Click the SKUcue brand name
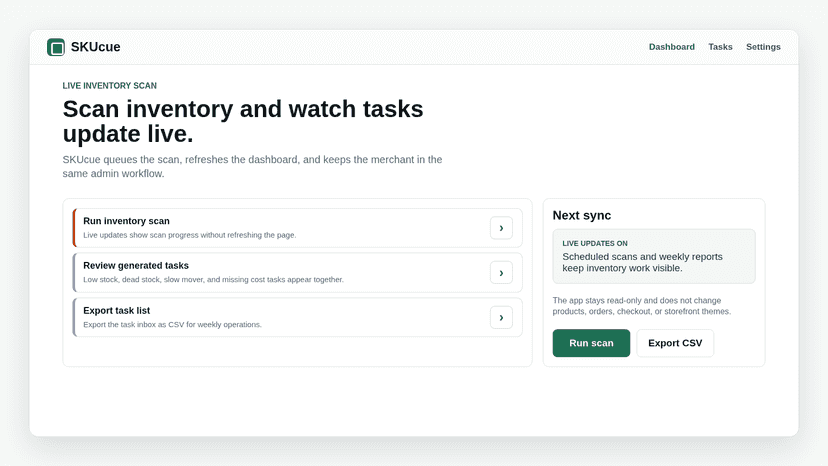This screenshot has width=828, height=466. click(x=96, y=47)
